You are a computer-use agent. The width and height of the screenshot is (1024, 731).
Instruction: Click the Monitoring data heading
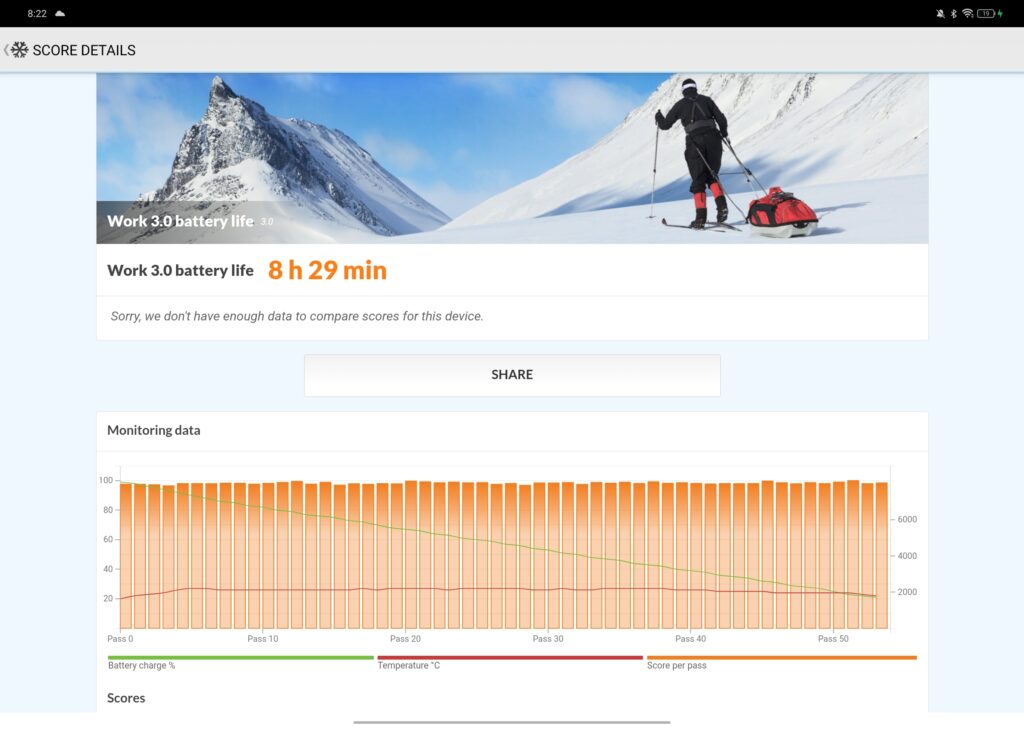pos(154,430)
